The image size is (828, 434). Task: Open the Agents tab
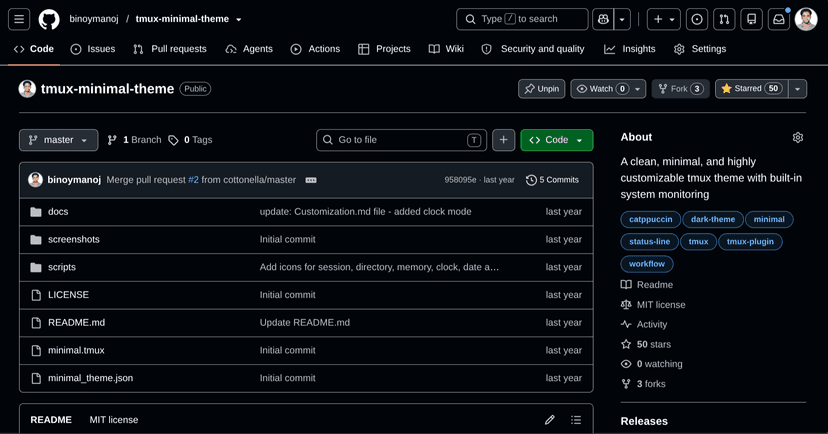pos(249,49)
